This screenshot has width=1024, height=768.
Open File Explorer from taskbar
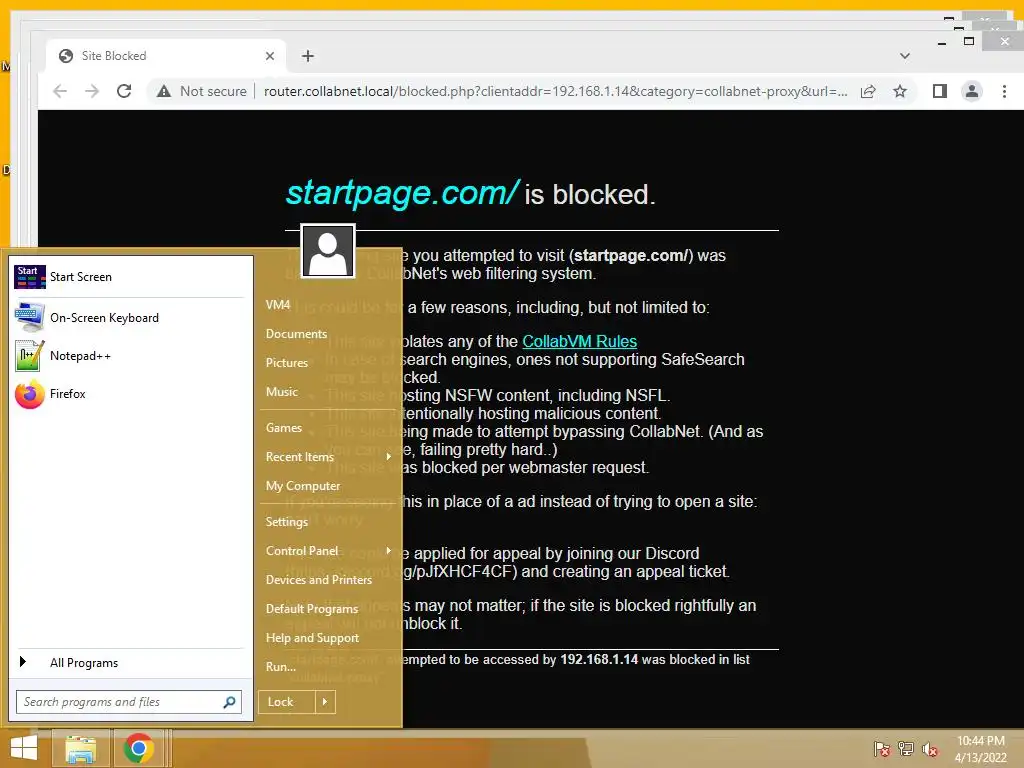point(80,748)
